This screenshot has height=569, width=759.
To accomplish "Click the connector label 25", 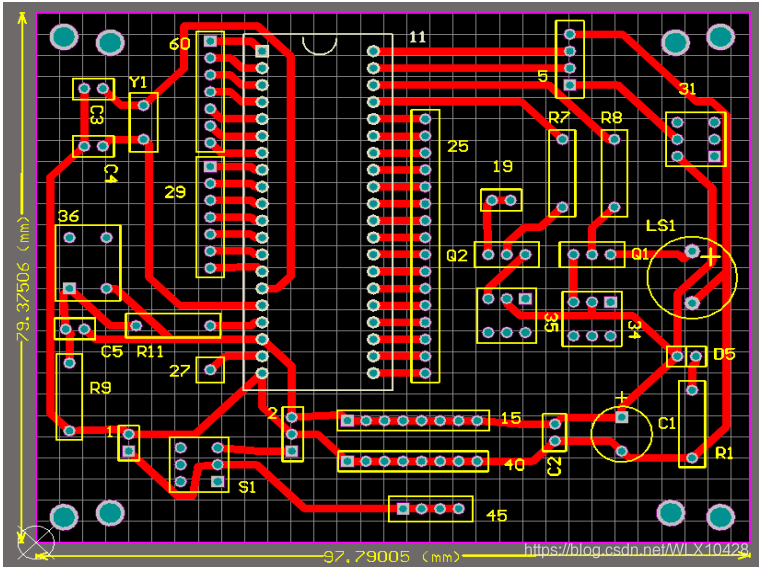I will coord(457,146).
